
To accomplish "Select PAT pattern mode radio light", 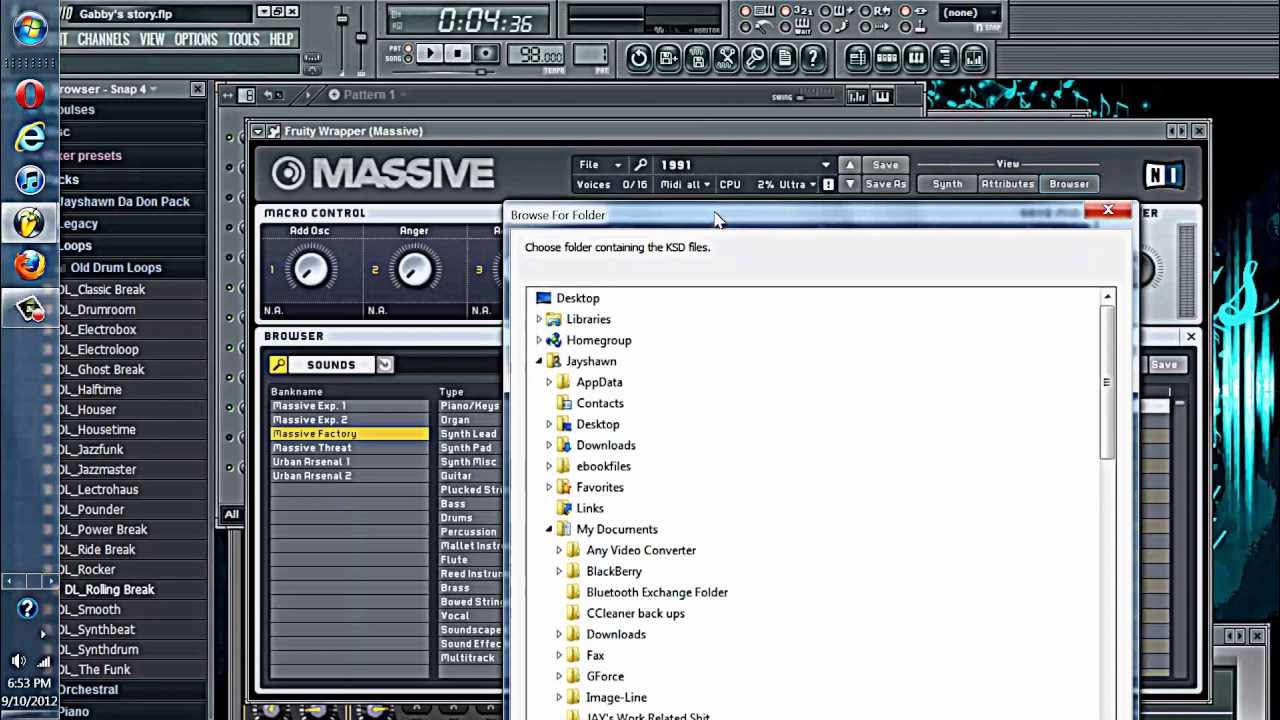I will pyautogui.click(x=408, y=49).
